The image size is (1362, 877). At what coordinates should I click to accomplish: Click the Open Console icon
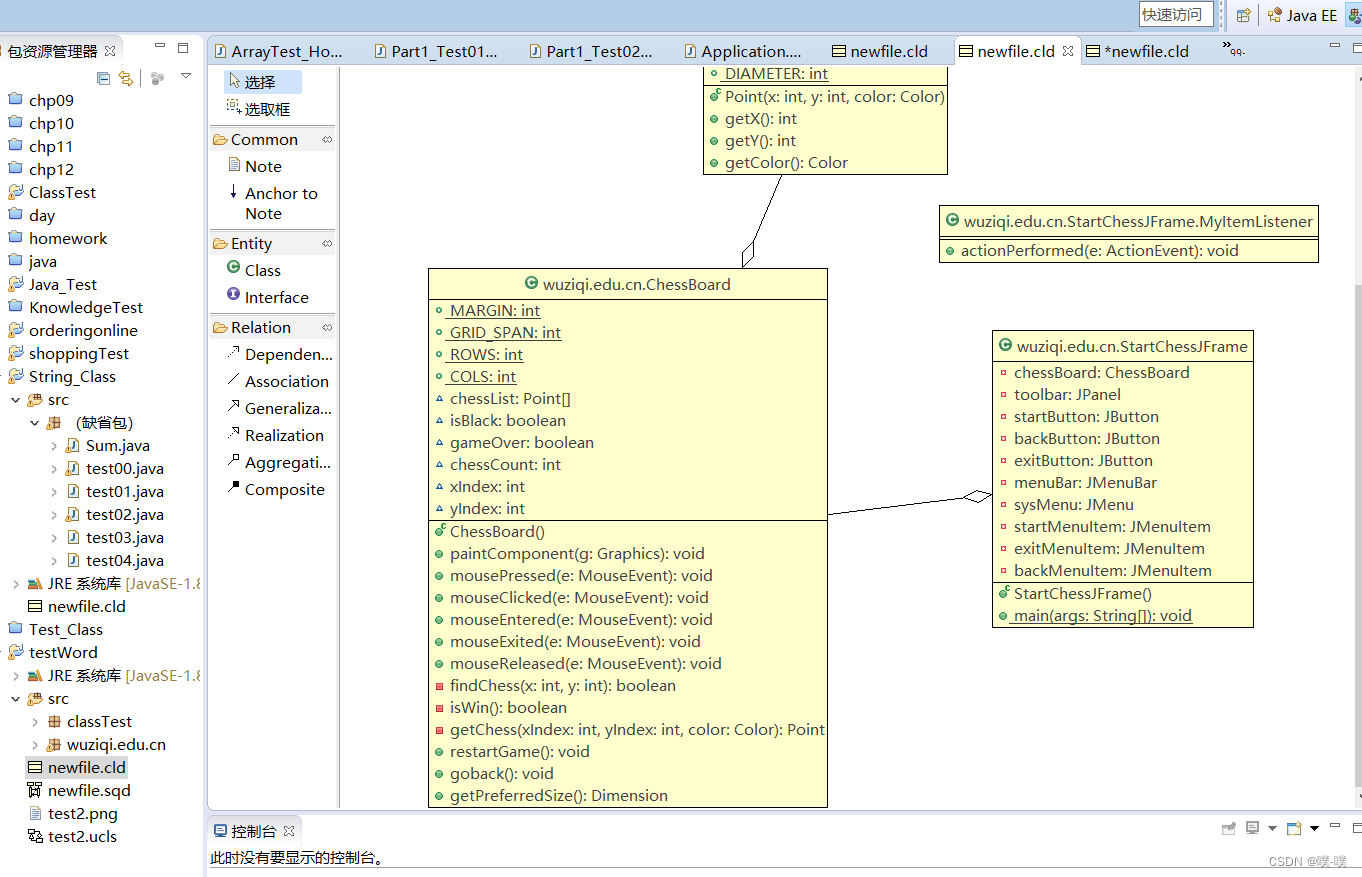[x=1294, y=829]
